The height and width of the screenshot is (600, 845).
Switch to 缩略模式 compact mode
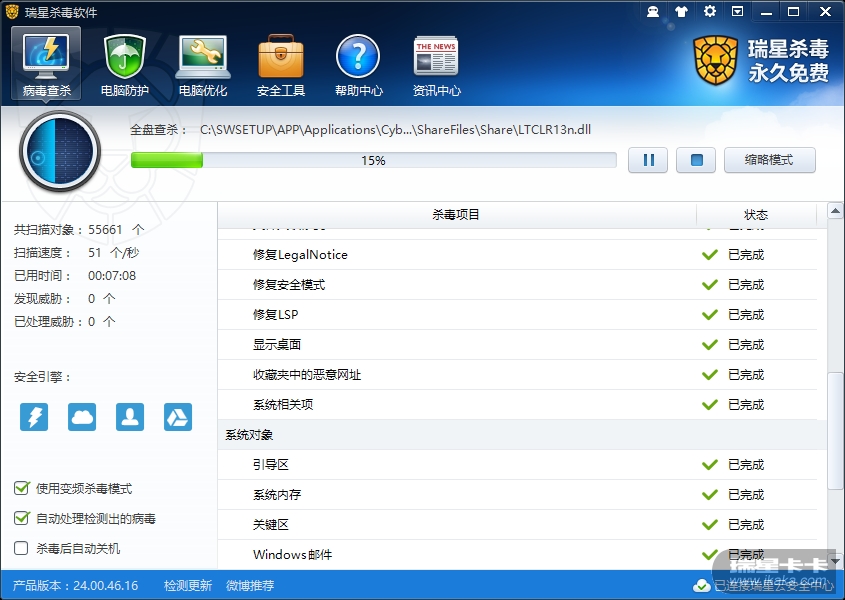(770, 160)
